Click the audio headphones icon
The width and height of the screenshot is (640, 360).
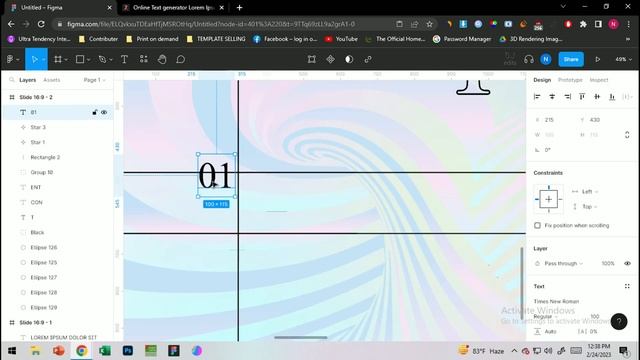529,60
